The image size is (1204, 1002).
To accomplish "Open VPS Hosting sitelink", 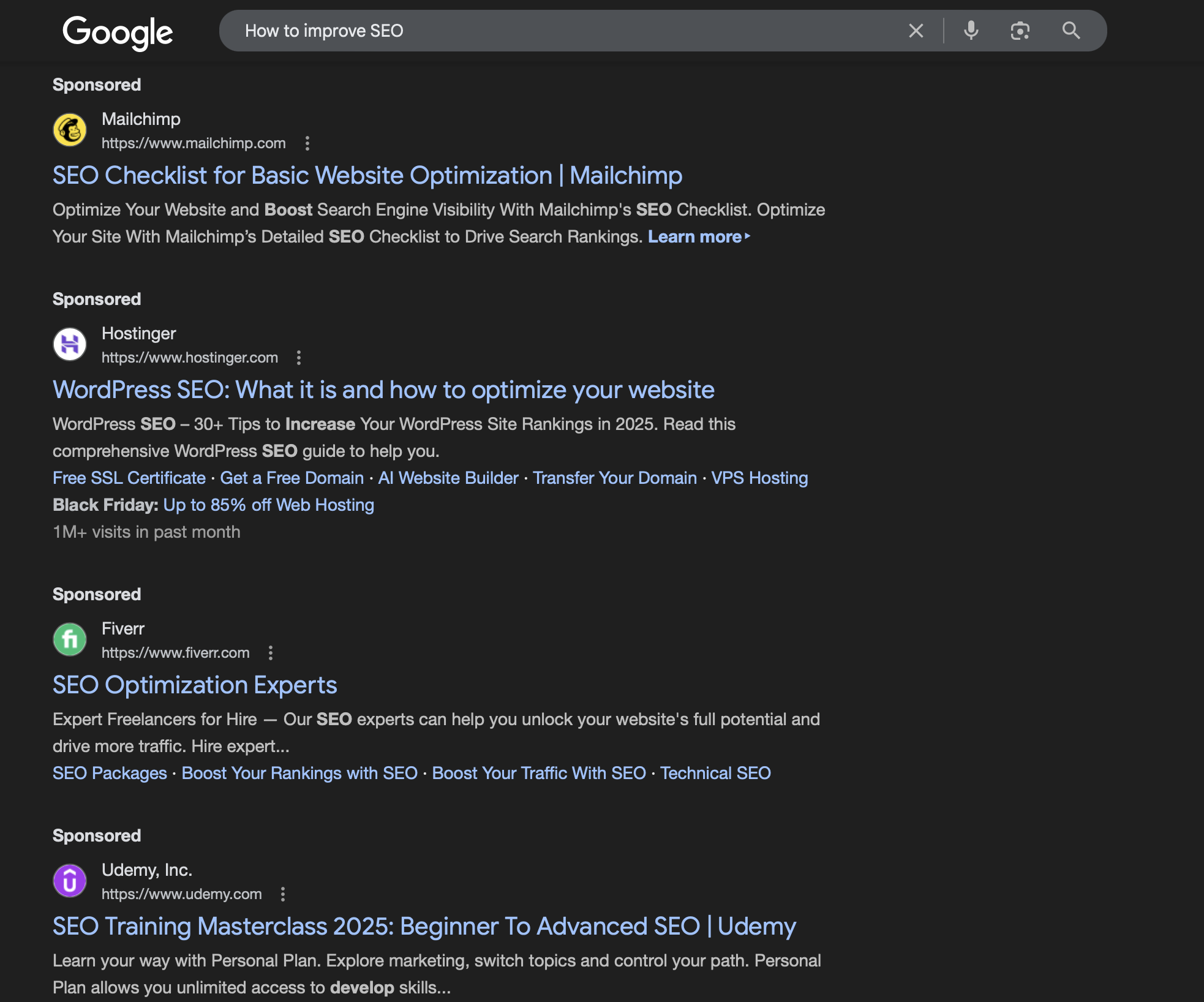I will [x=759, y=478].
